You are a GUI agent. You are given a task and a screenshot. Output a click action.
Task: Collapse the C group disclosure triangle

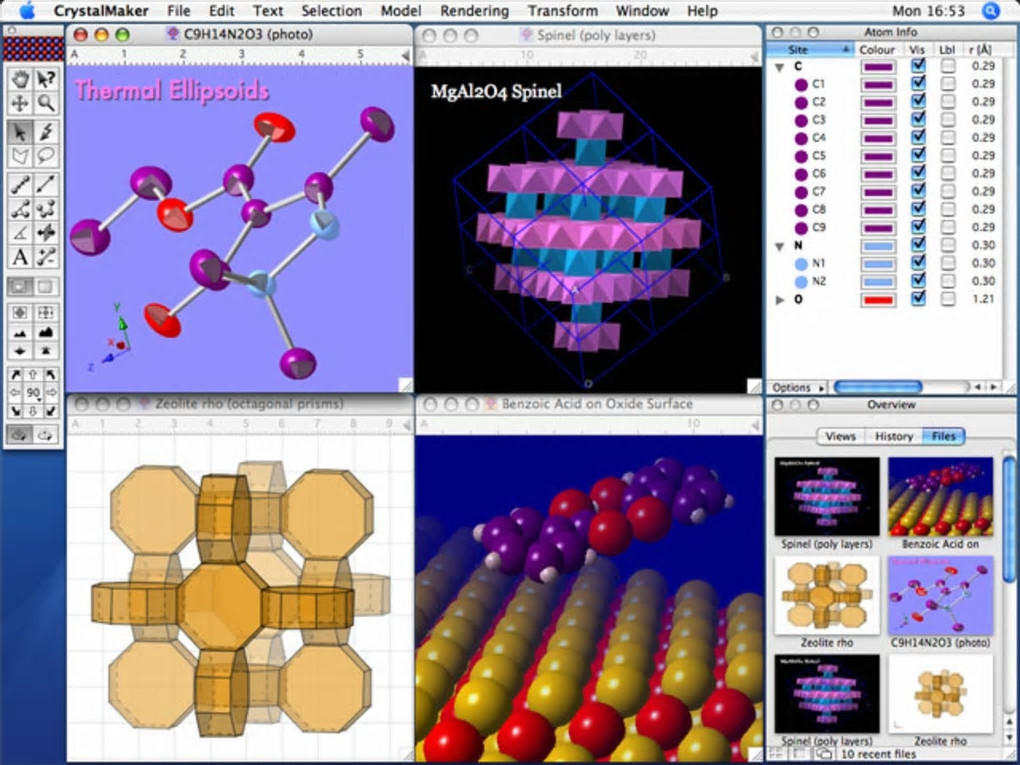[779, 67]
